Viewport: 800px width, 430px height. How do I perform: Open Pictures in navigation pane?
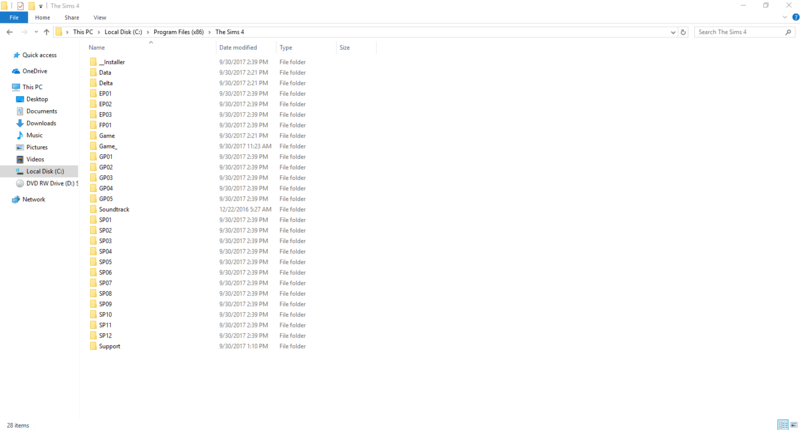click(x=39, y=147)
